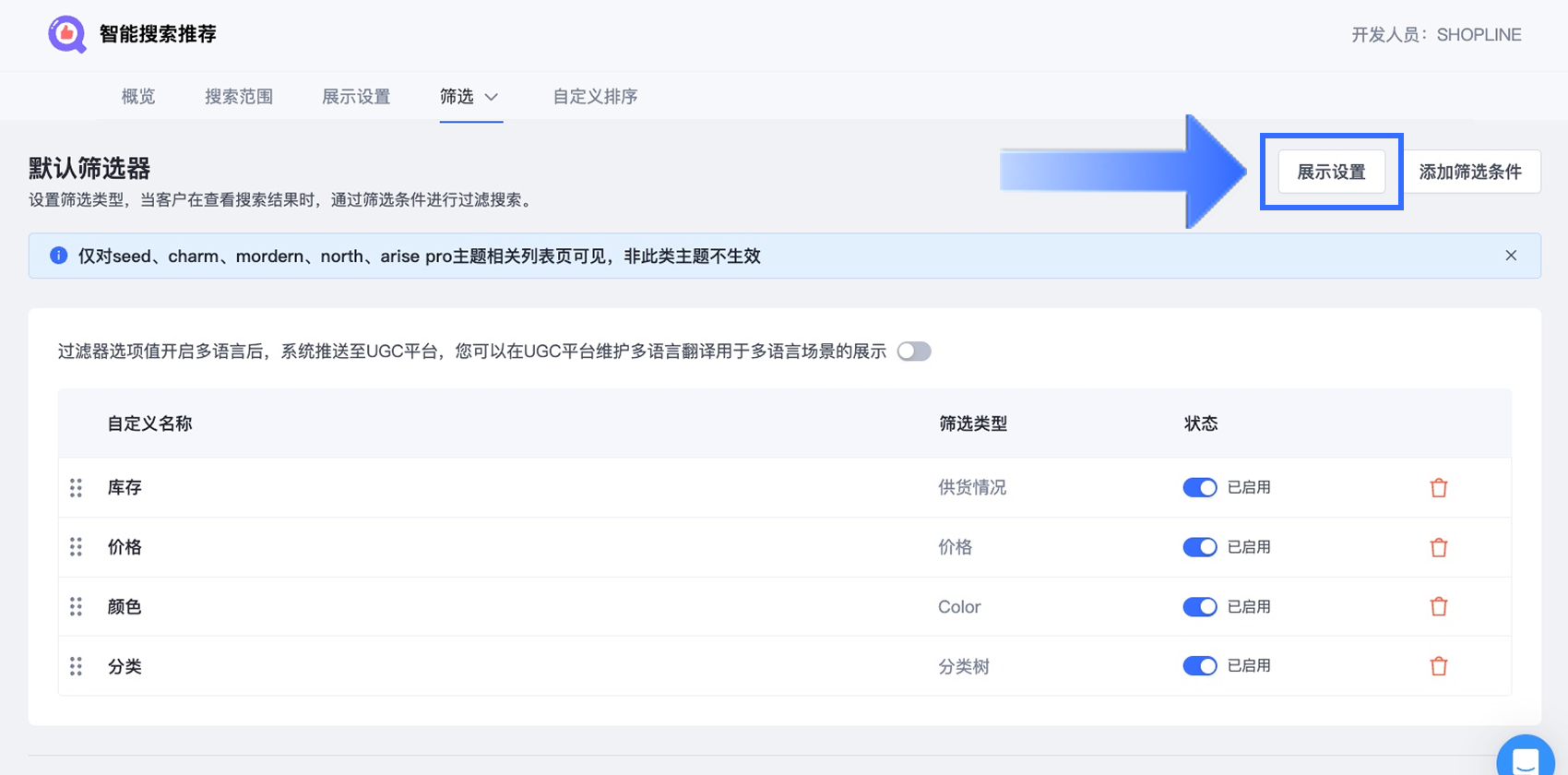This screenshot has width=1568, height=775.
Task: Open the 自定义排序 tab
Action: 595,97
